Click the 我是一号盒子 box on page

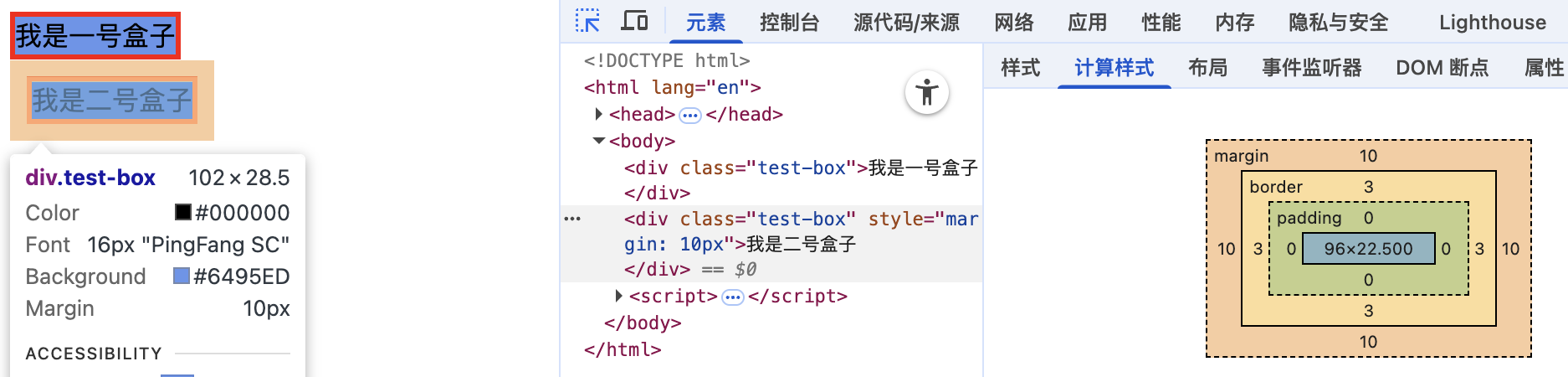point(95,36)
